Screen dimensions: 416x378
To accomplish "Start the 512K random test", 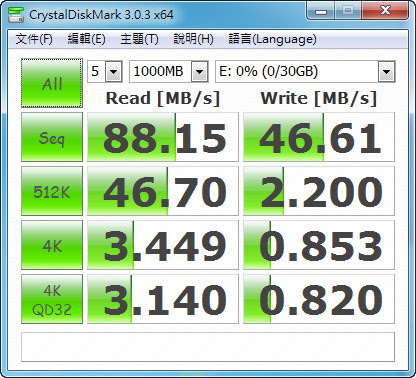I will pyautogui.click(x=52, y=191).
